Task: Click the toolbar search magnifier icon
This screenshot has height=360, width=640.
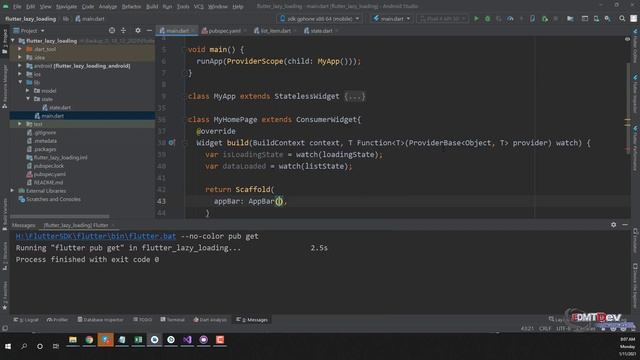Action: point(622,19)
